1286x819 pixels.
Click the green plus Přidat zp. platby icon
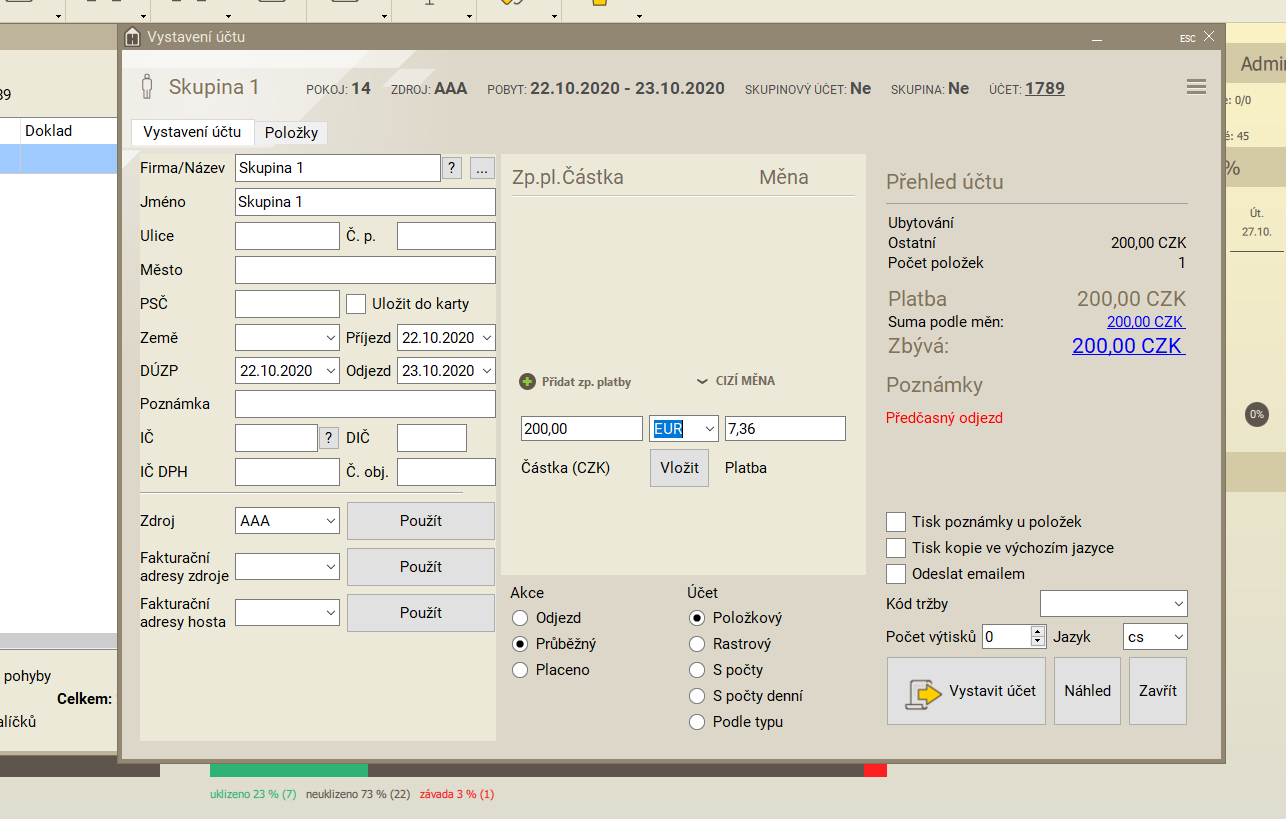527,382
